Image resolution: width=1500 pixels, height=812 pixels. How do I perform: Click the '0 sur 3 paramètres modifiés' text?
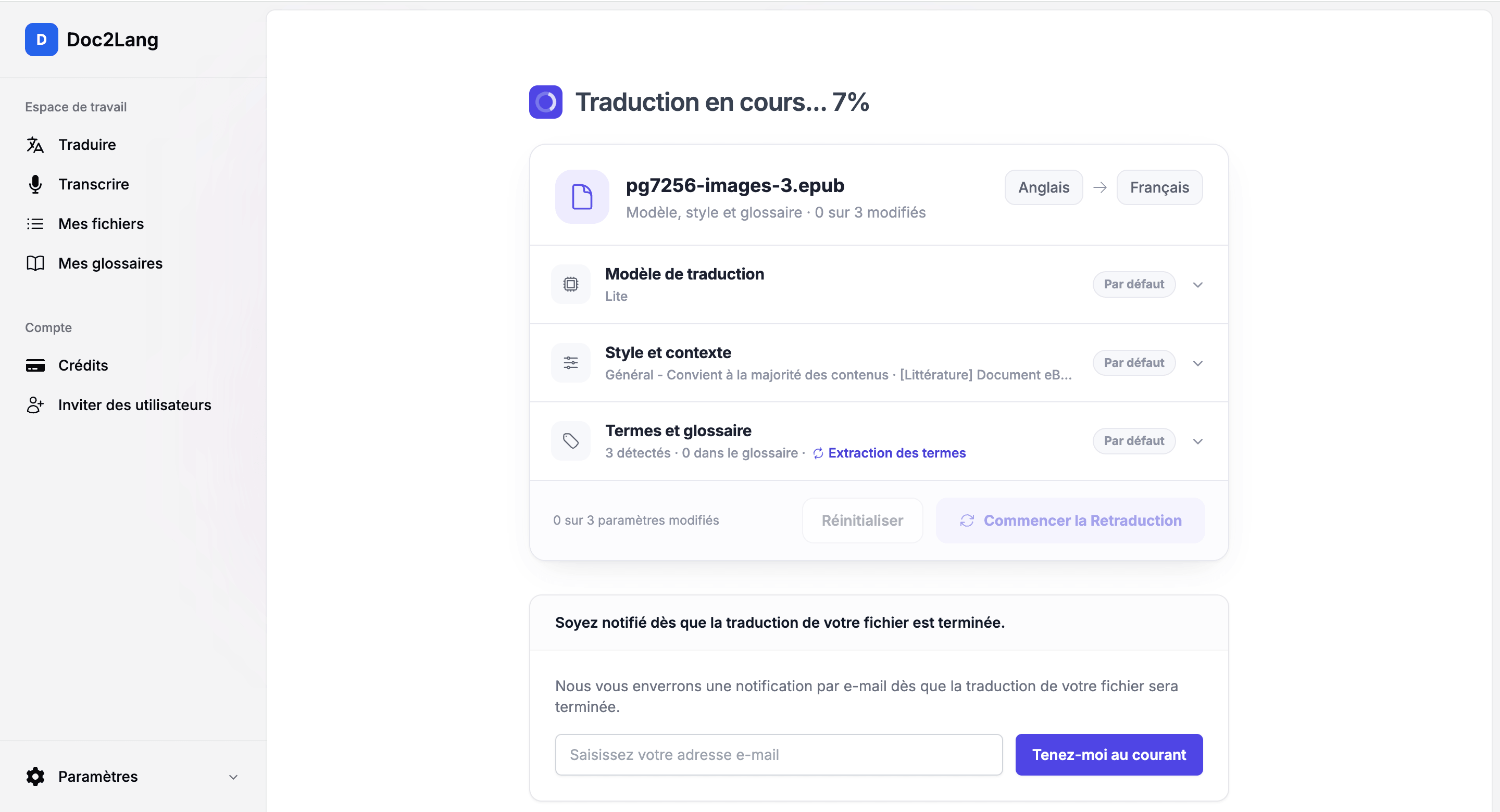636,521
